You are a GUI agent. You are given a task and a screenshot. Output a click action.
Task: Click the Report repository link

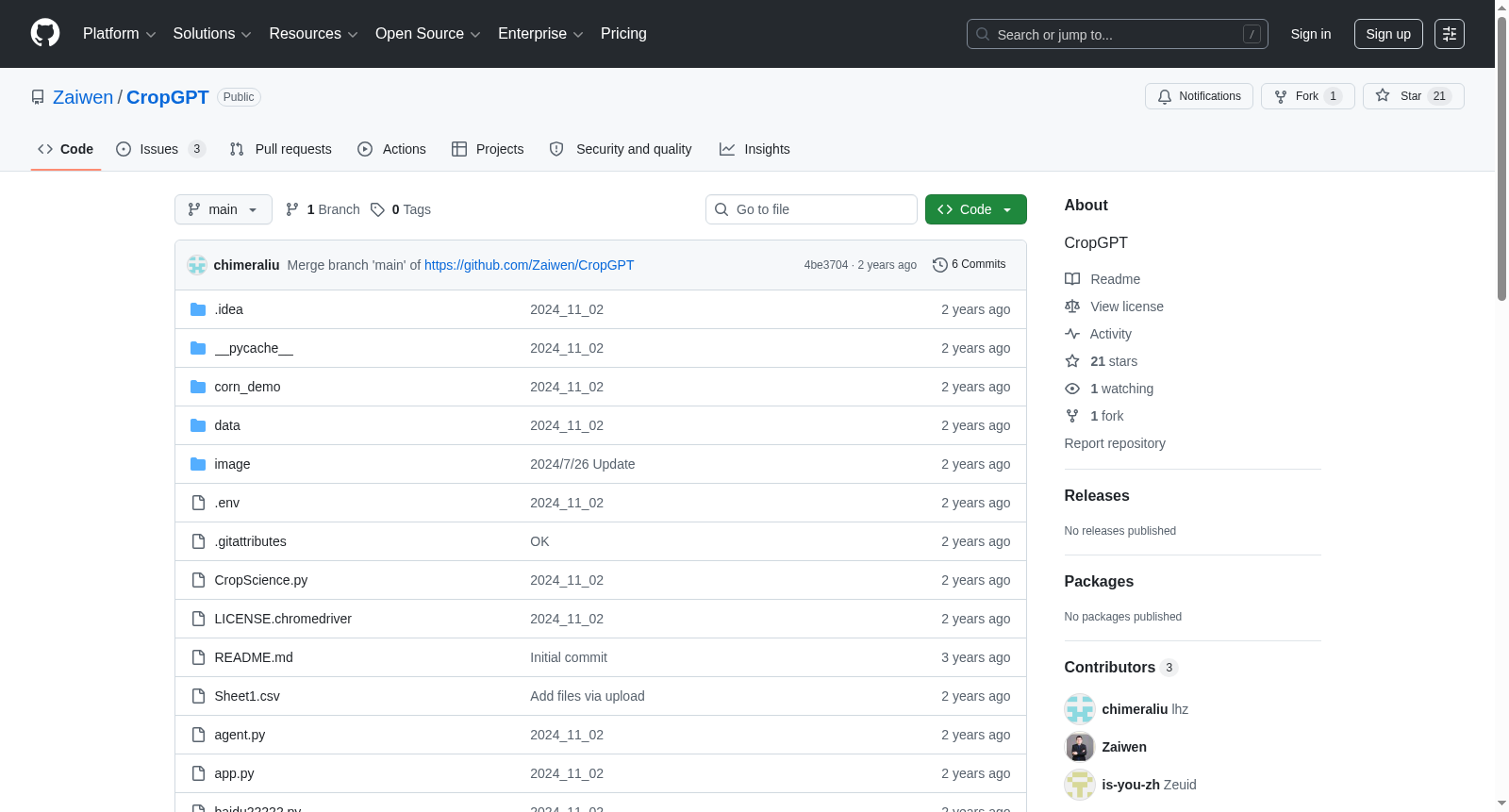click(x=1115, y=443)
